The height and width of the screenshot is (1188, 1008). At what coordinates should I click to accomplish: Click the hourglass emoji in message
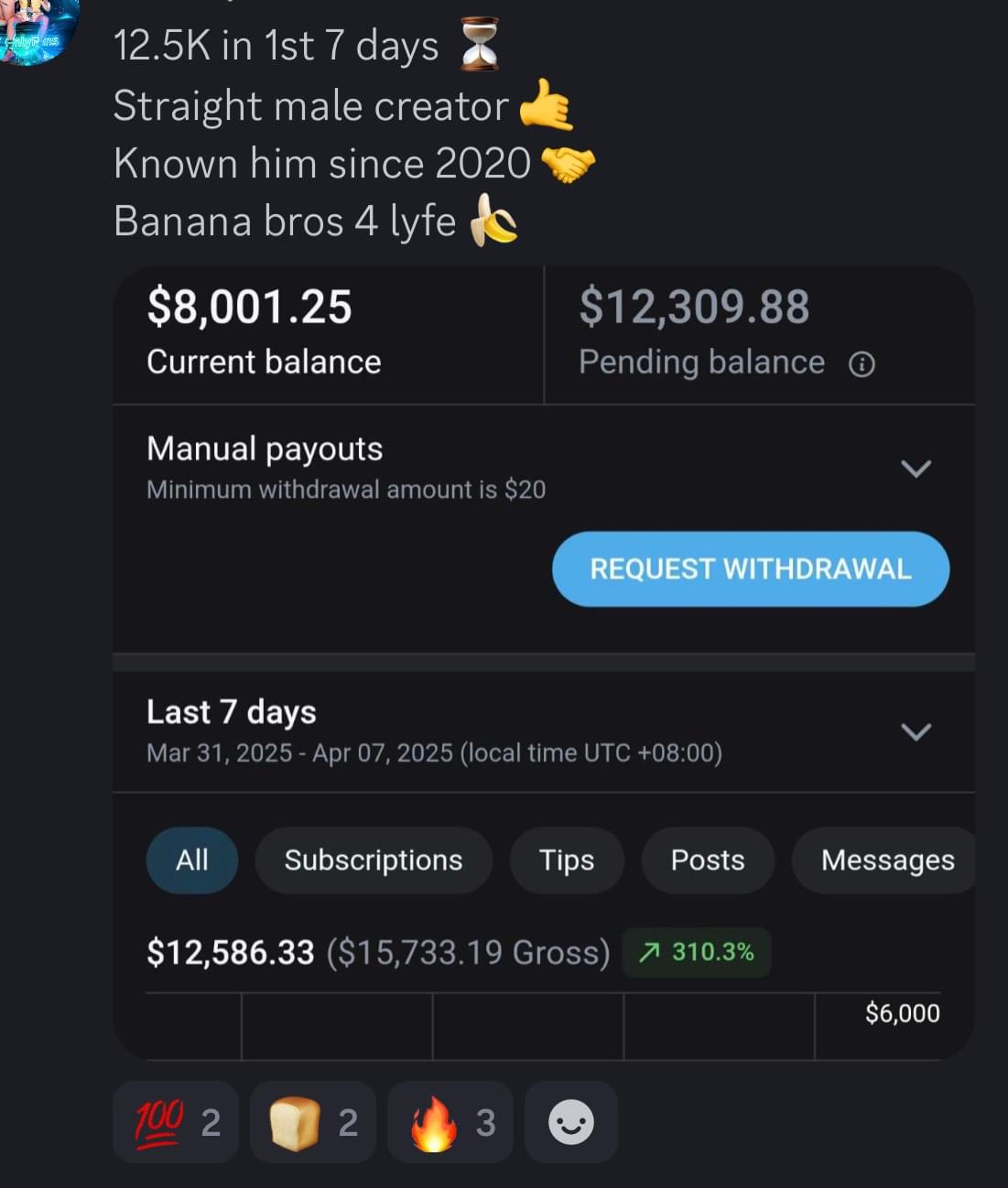[480, 45]
